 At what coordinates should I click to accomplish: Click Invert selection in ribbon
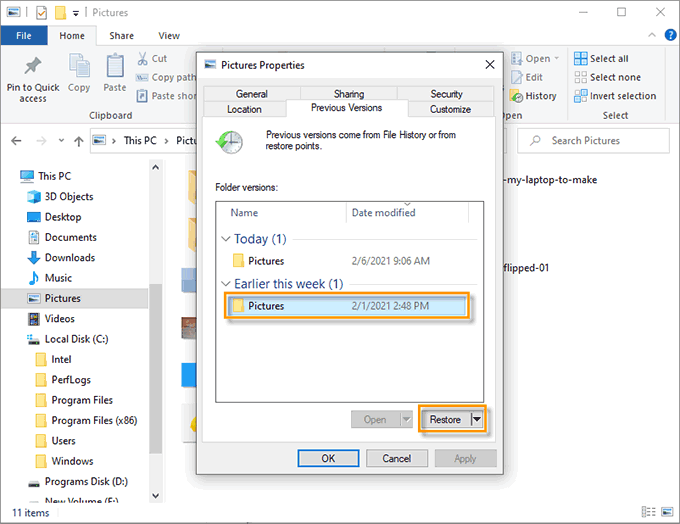click(615, 96)
